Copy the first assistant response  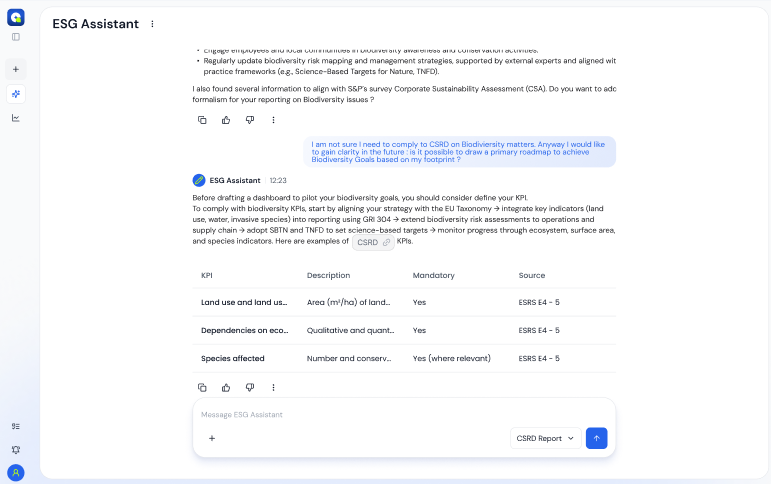click(202, 120)
